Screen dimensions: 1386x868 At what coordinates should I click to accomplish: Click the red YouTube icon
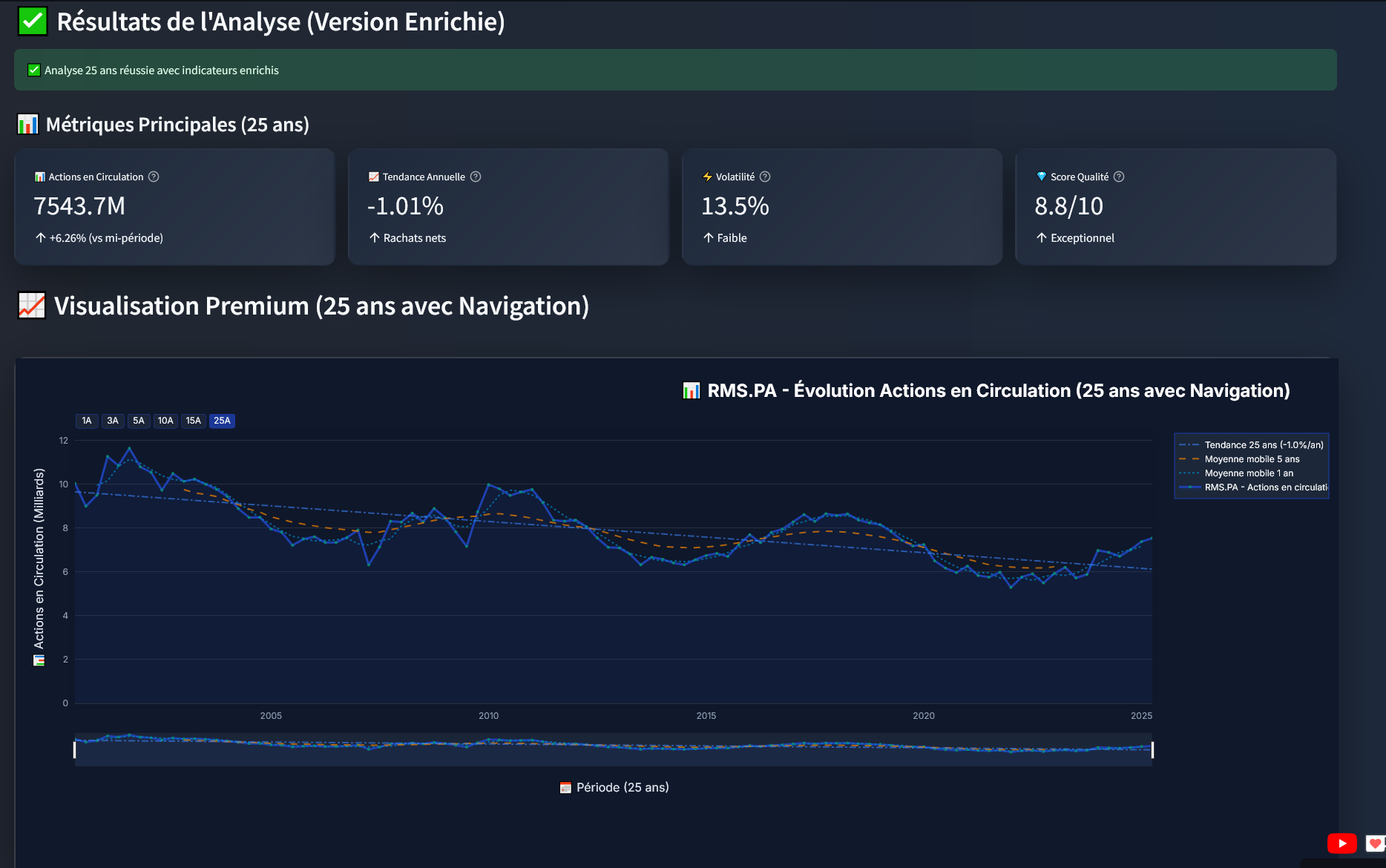pyautogui.click(x=1341, y=844)
